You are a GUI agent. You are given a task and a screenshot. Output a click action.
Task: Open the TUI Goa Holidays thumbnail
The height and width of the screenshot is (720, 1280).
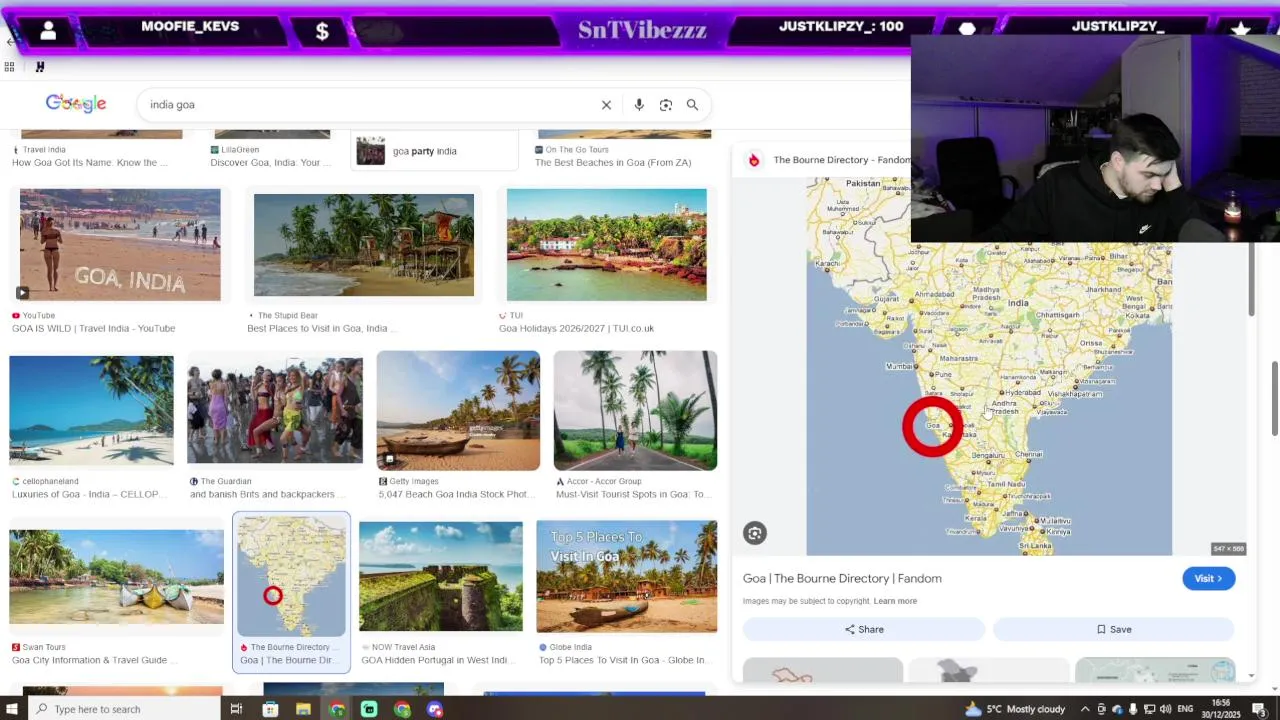click(x=606, y=245)
